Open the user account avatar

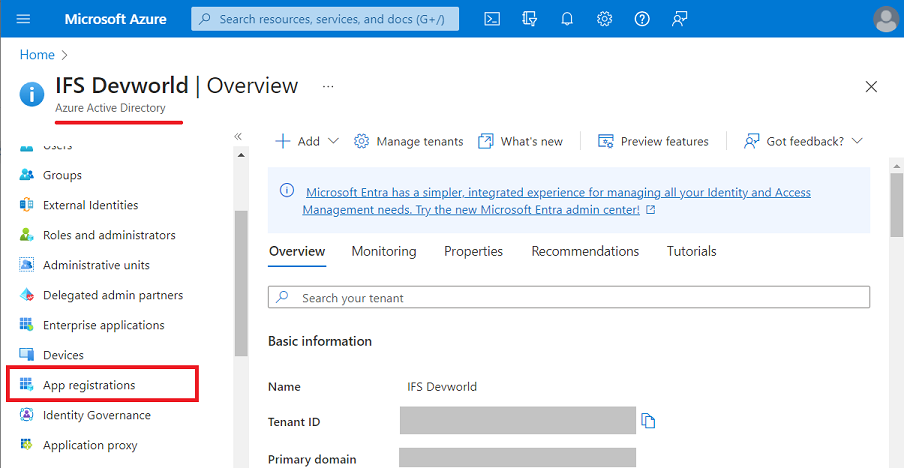(x=886, y=19)
